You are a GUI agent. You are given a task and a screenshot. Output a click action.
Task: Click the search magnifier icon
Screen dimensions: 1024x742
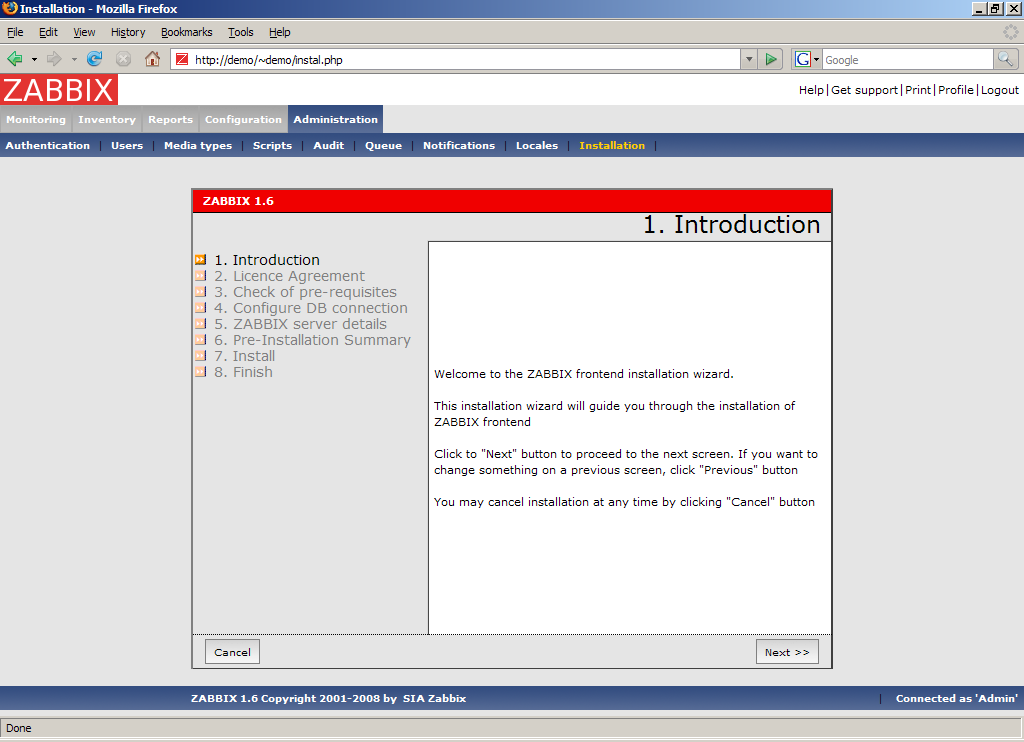pos(1006,59)
